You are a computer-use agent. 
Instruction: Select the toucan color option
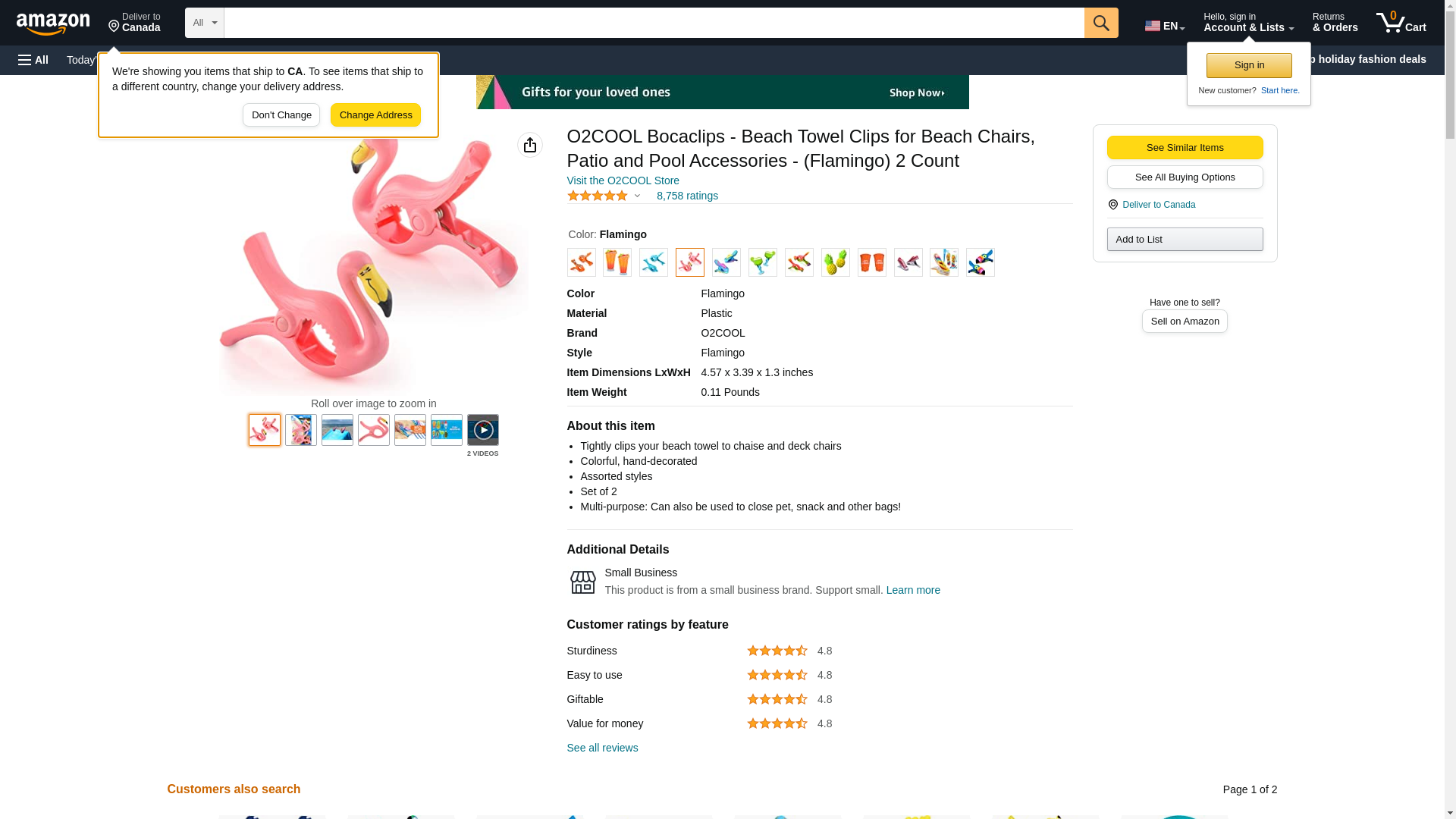tap(980, 262)
